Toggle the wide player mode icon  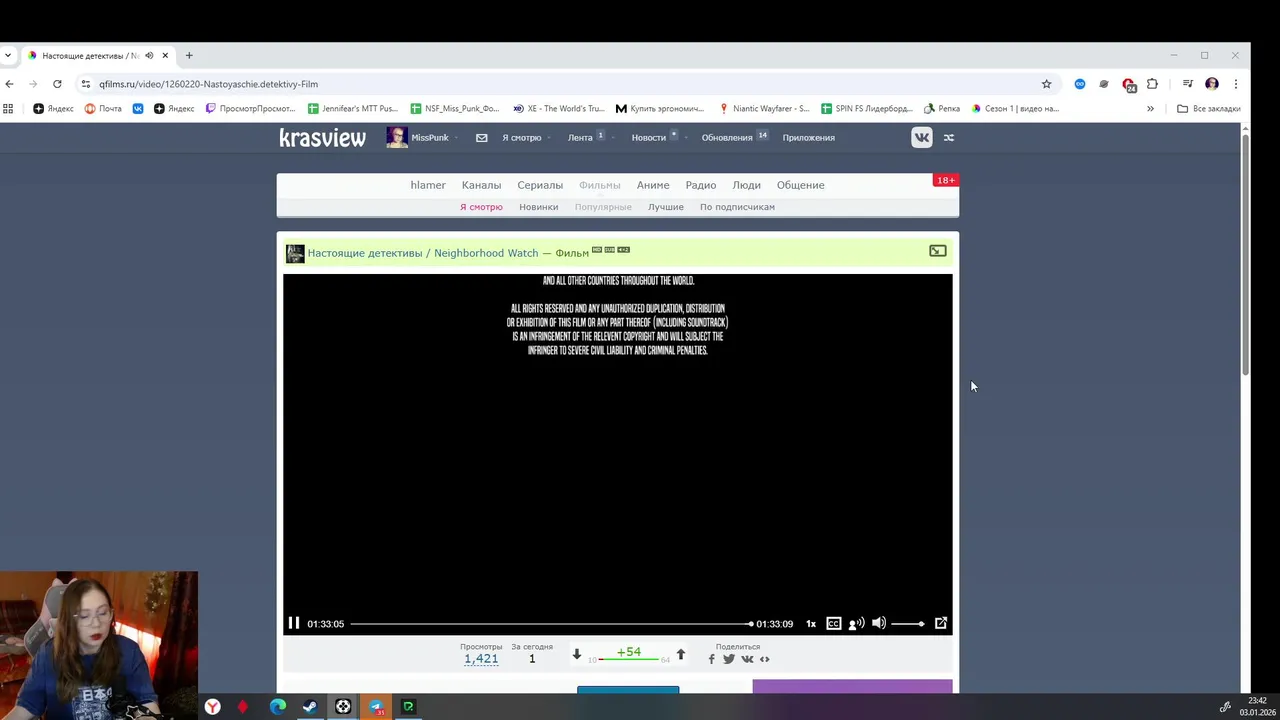point(938,251)
